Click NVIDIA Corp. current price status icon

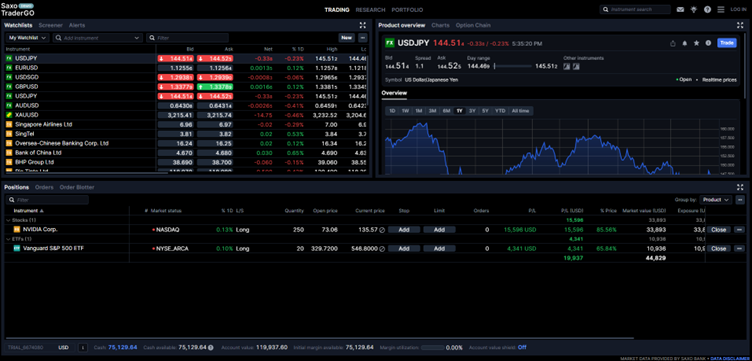click(x=382, y=230)
